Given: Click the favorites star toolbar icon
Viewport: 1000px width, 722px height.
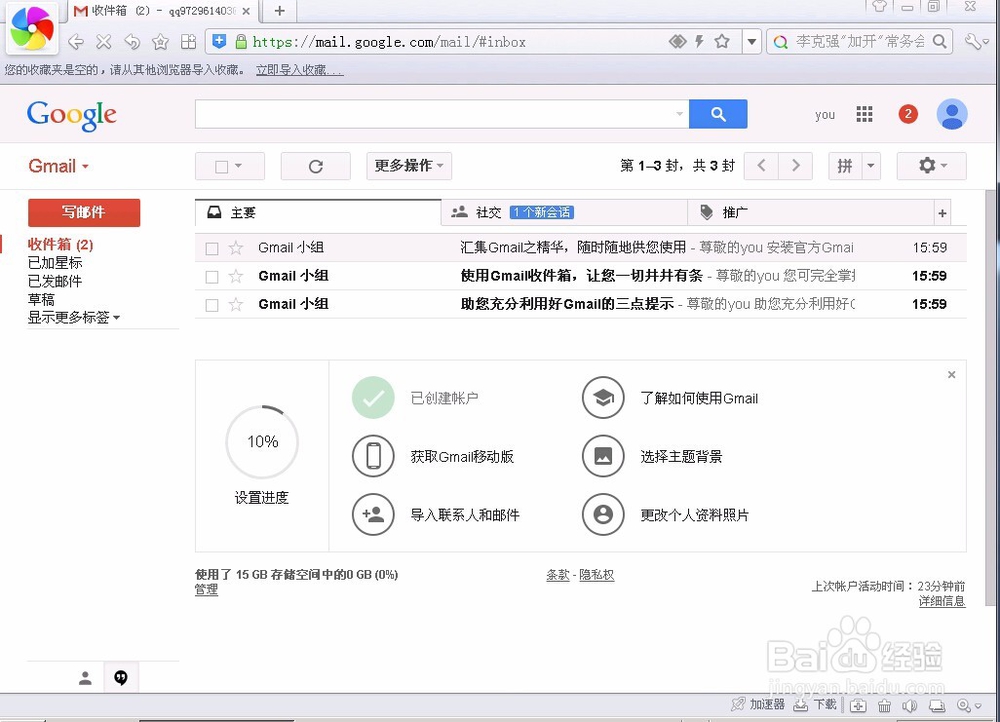Looking at the screenshot, I should 160,42.
